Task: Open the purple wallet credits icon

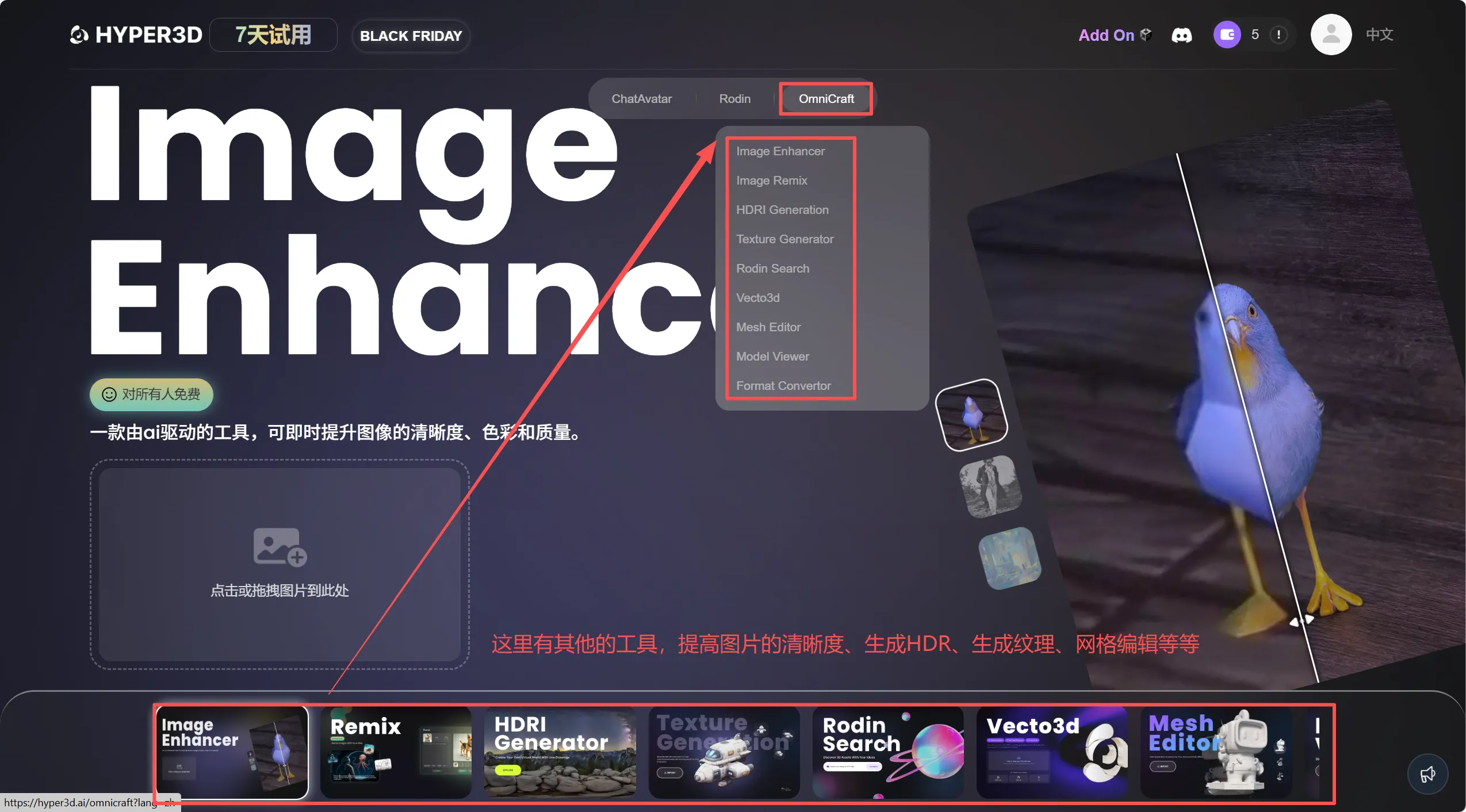Action: point(1226,35)
